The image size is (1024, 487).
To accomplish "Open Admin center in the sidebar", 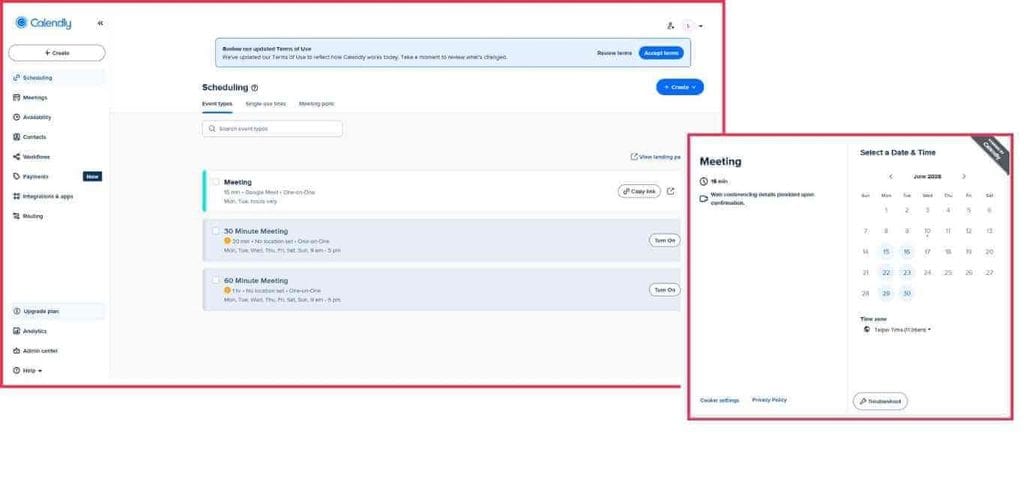I will [x=57, y=351].
